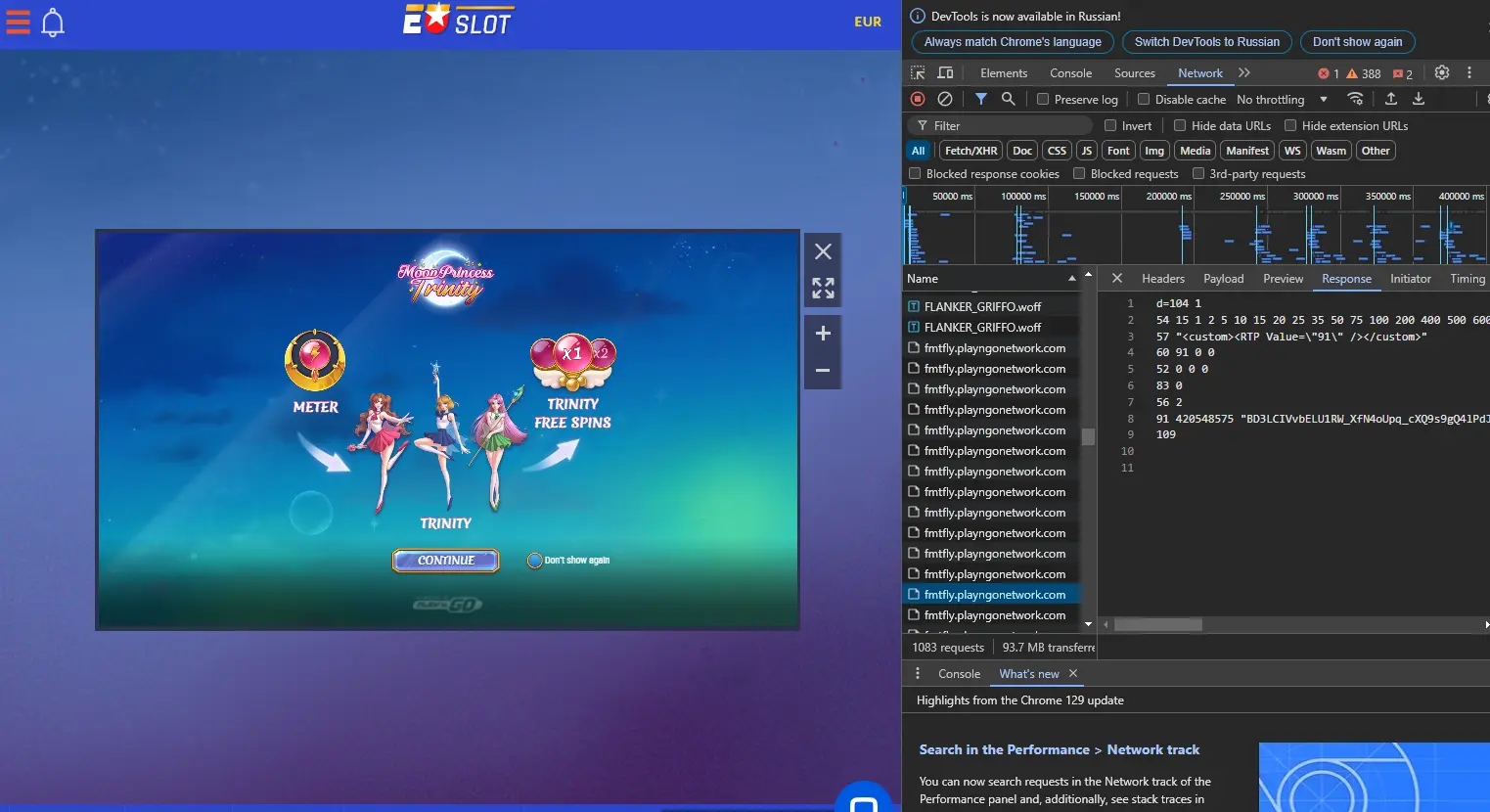Toggle Don't show again in game
The image size is (1490, 812).
tap(534, 561)
